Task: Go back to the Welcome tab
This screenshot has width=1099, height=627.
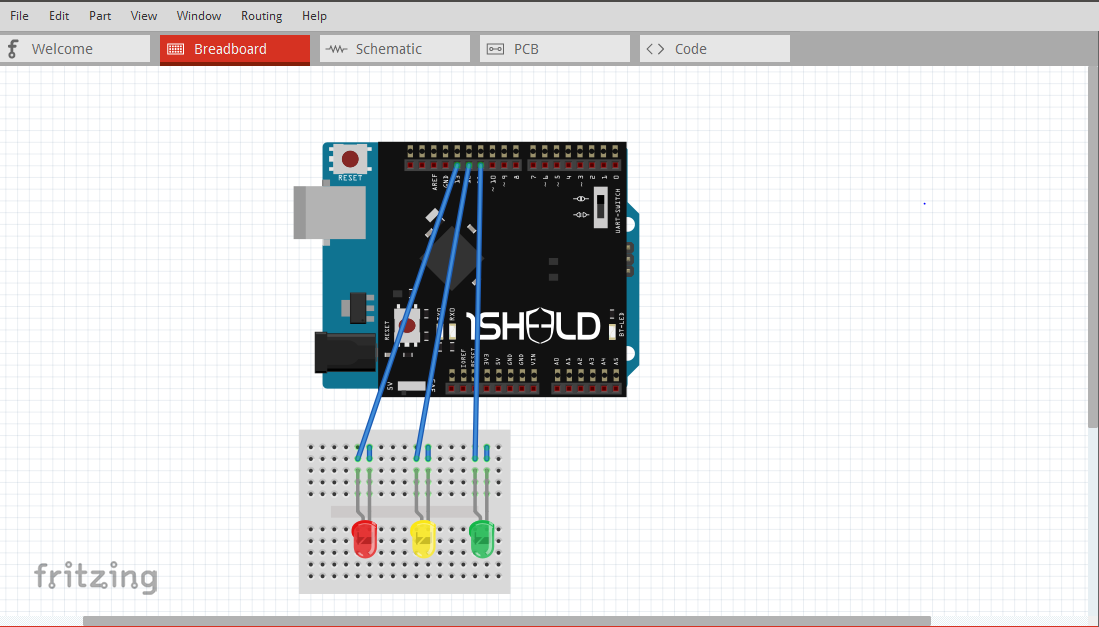Action: [76, 48]
